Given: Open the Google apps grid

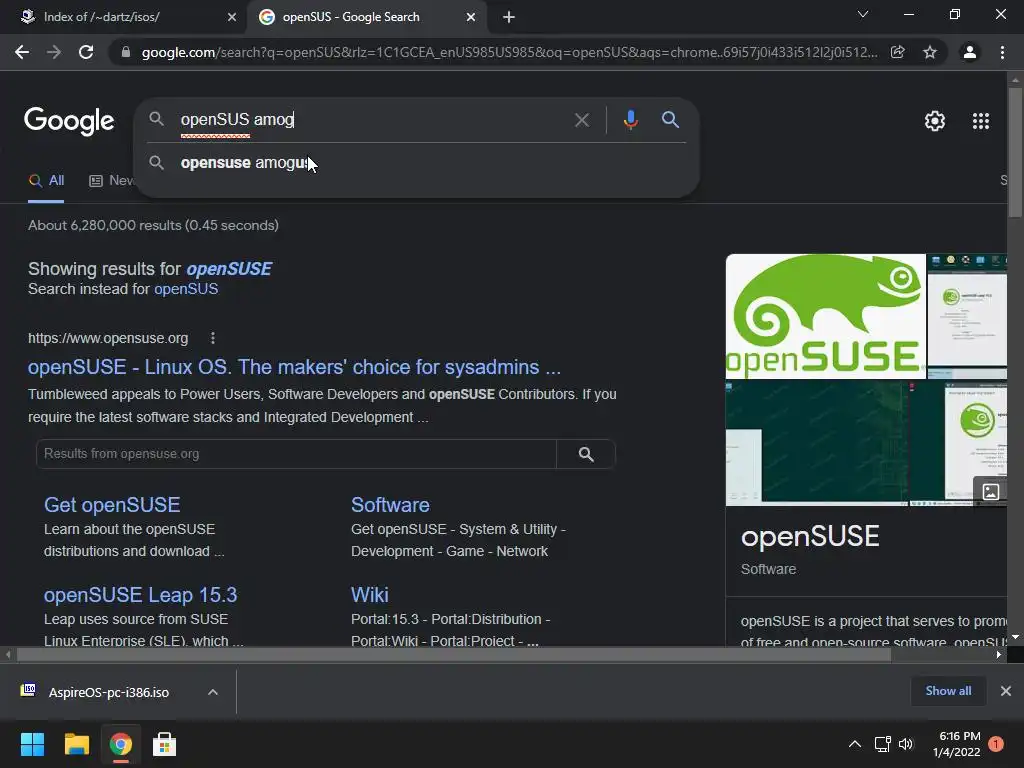Looking at the screenshot, I should [981, 121].
